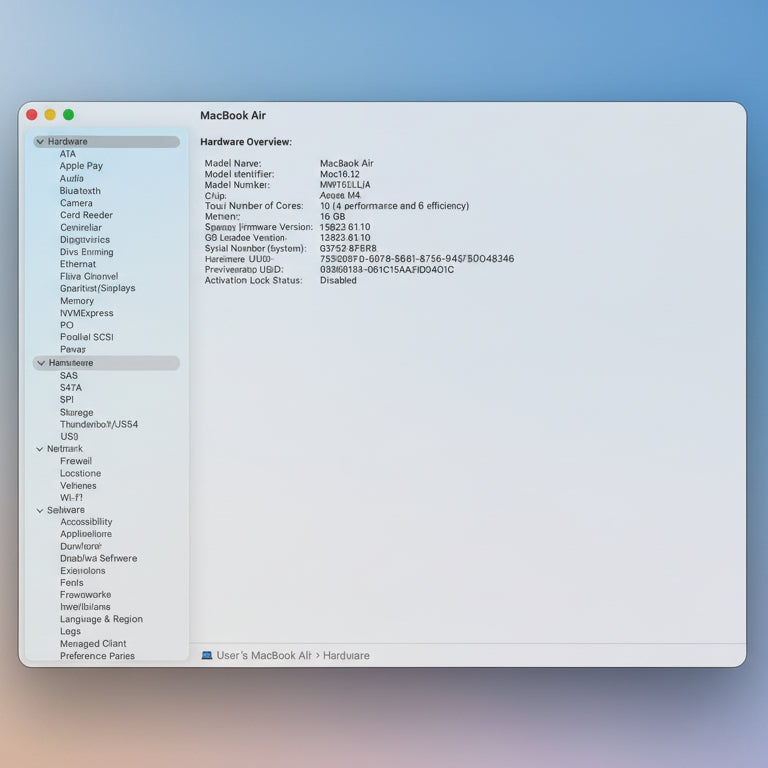The image size is (768, 768).
Task: Maximize the window with green button
Action: 69,115
